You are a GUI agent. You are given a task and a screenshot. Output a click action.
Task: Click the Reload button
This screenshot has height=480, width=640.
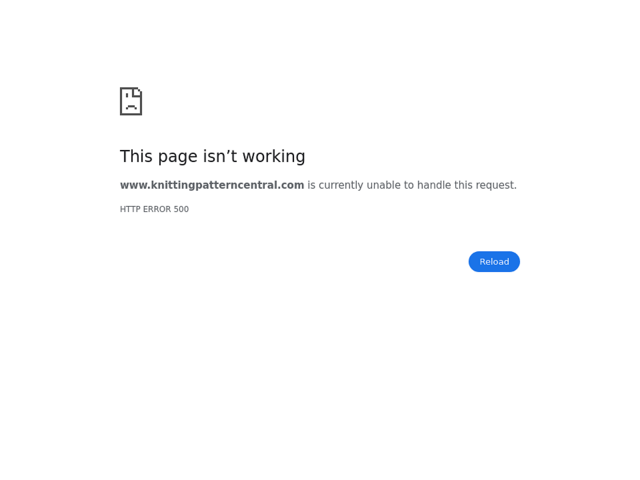(x=494, y=262)
